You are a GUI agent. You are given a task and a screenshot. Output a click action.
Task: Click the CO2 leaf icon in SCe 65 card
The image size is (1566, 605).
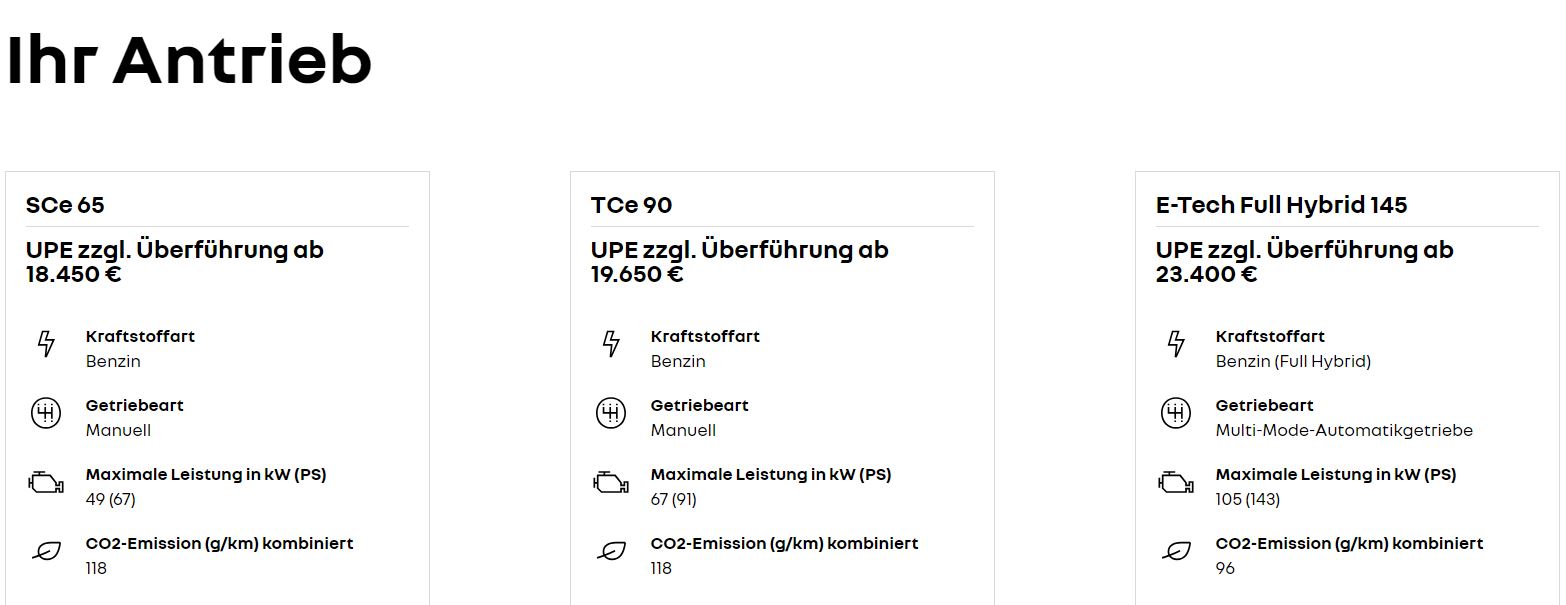[x=46, y=551]
